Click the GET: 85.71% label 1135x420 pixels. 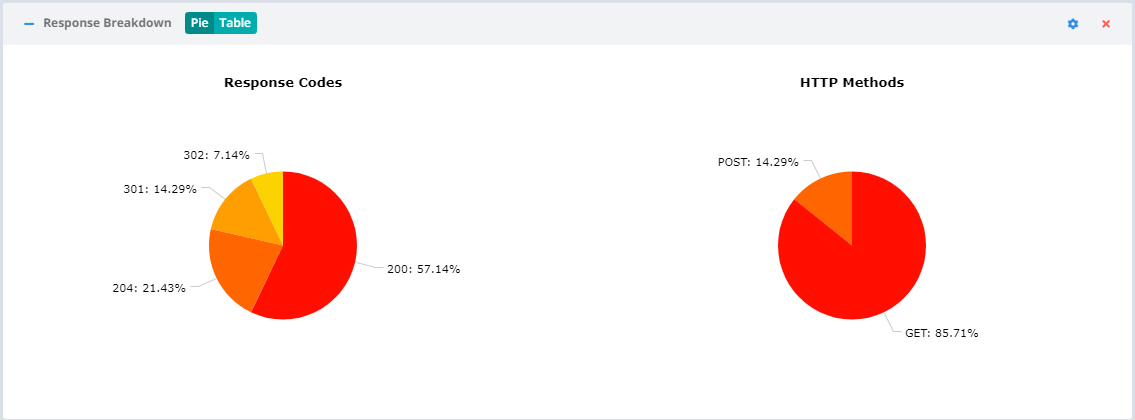(x=942, y=334)
